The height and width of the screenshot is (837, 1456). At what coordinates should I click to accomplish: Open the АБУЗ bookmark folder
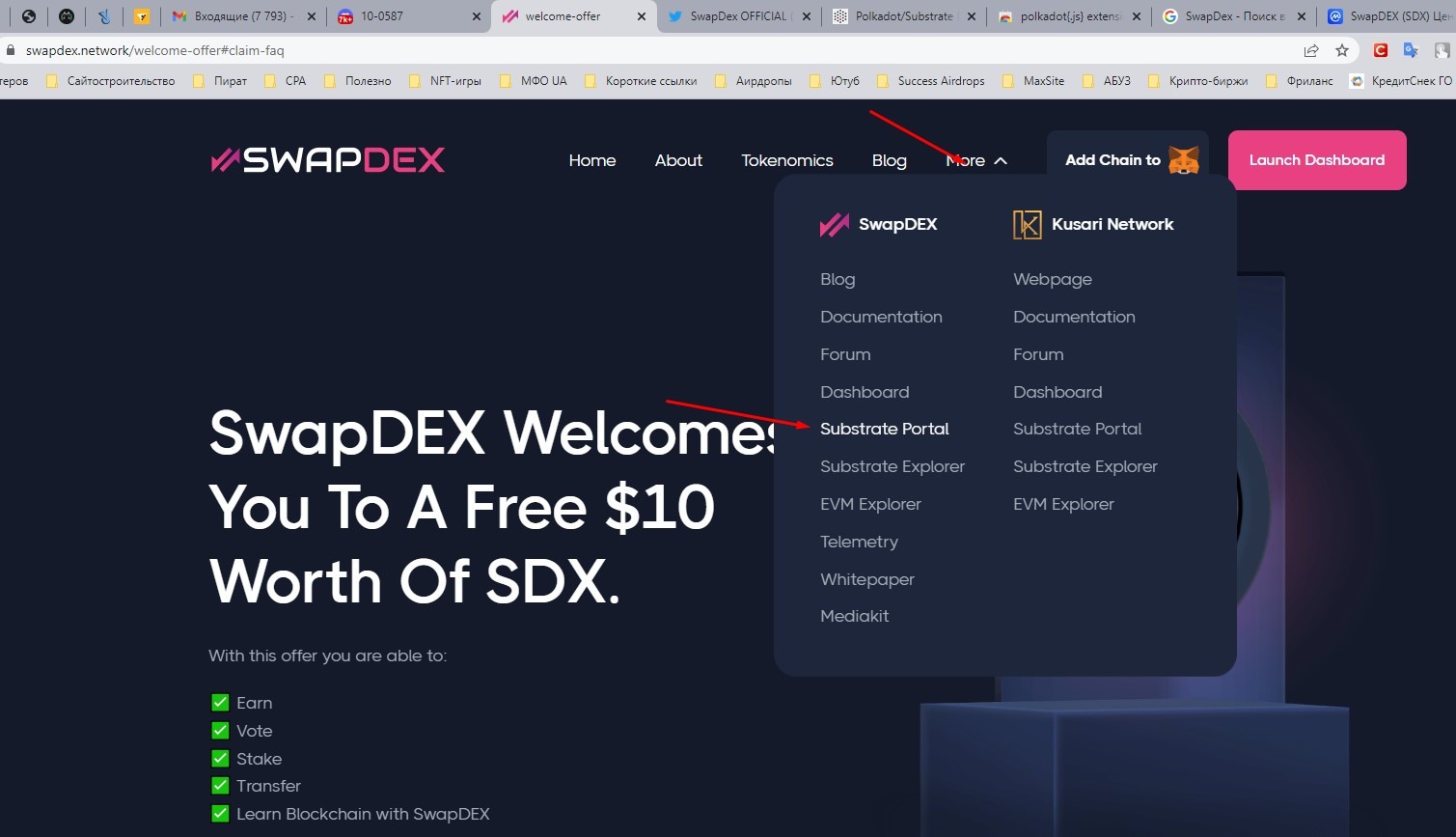(1107, 81)
